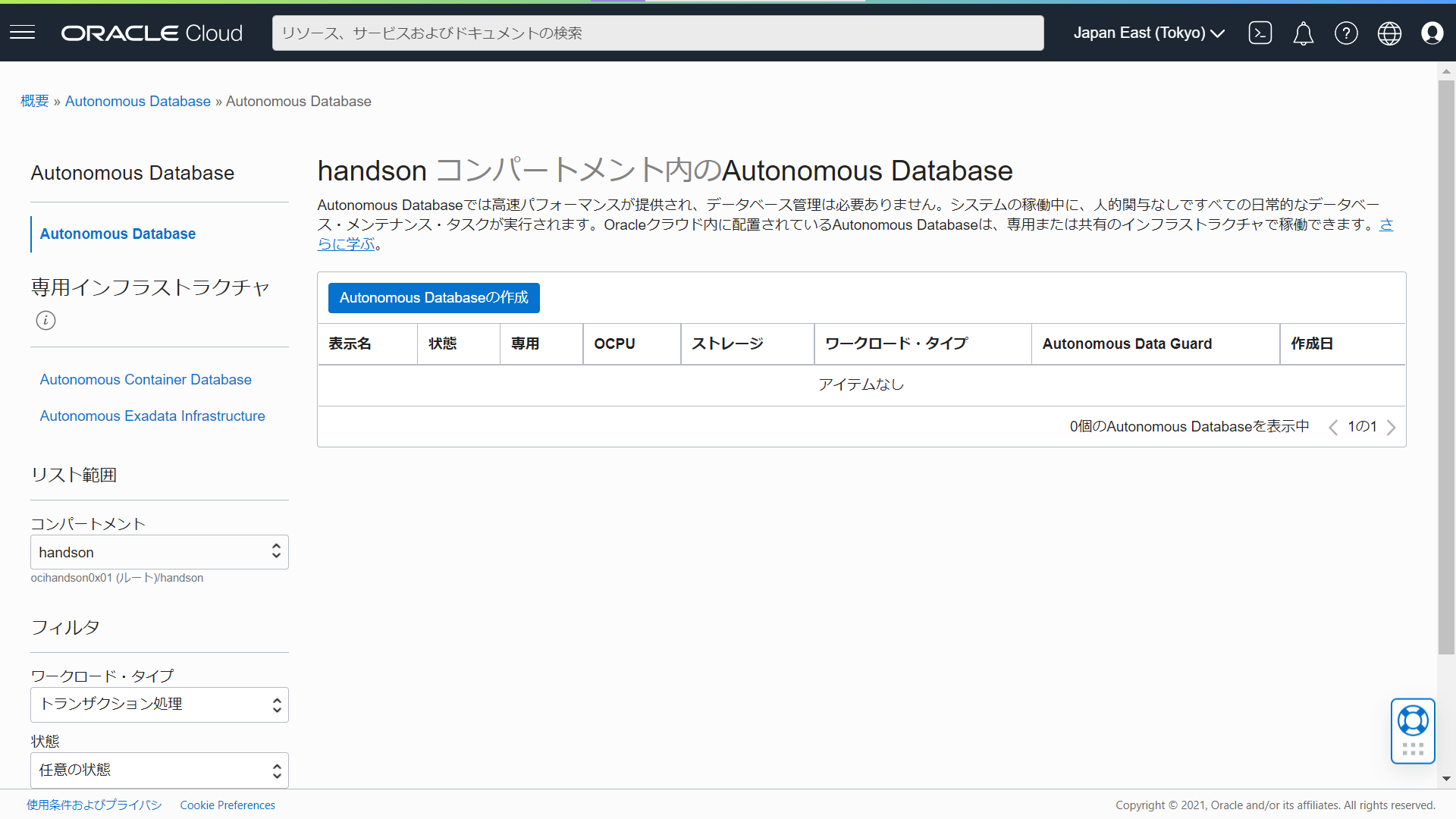Viewport: 1456px width, 819px height.
Task: Click the Autonomous Database breadcrumb link
Action: pos(137,101)
